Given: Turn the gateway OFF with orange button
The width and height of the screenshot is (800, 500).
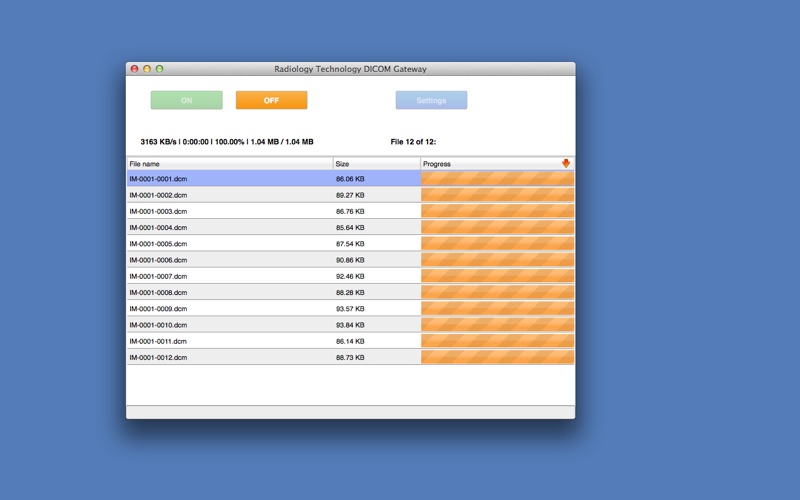Looking at the screenshot, I should [271, 100].
